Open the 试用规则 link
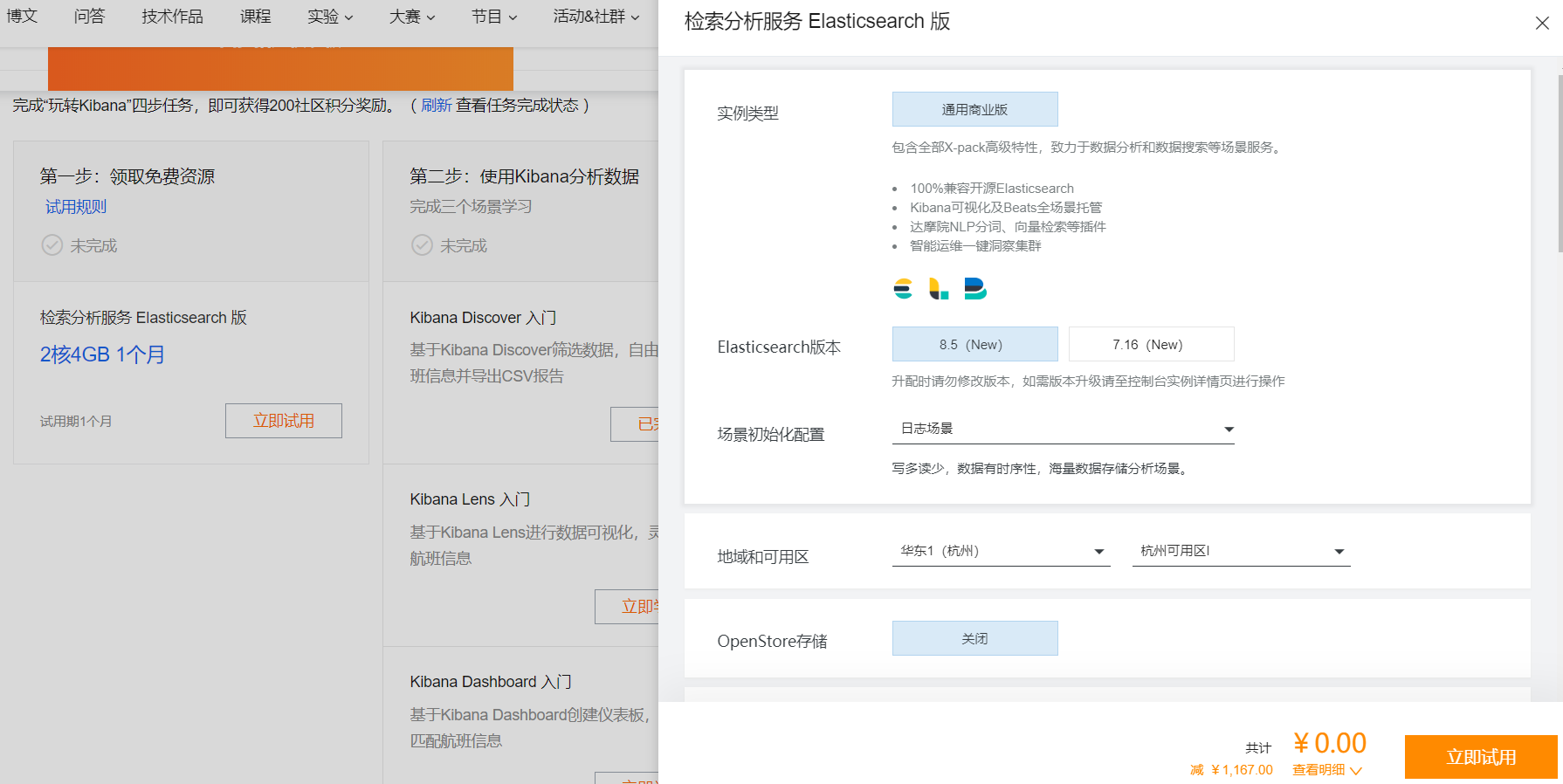Screen dimensions: 1563x784 pyautogui.click(x=76, y=207)
